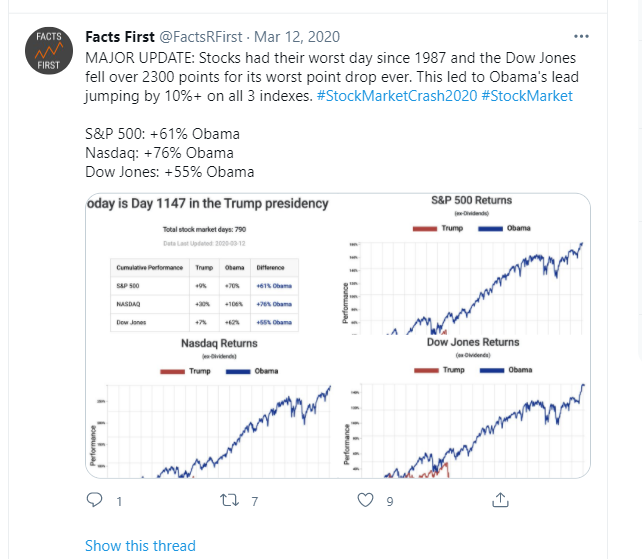The width and height of the screenshot is (642, 559).
Task: Click Show this thread link
Action: point(140,546)
